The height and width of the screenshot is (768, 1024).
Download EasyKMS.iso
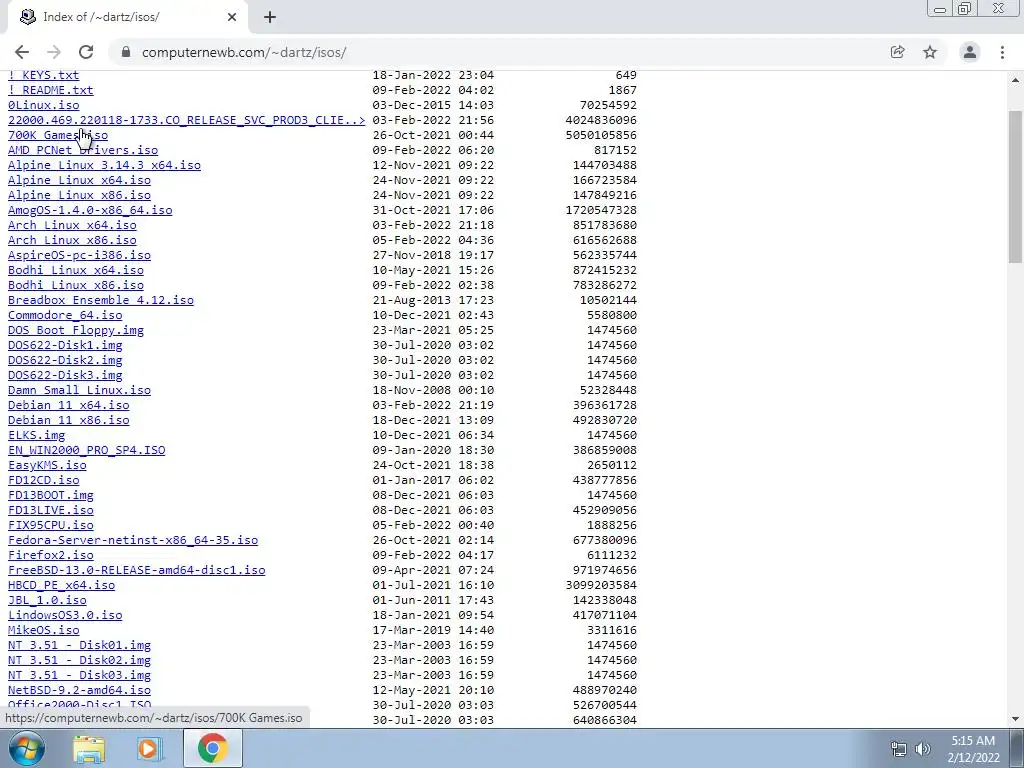pyautogui.click(x=47, y=466)
